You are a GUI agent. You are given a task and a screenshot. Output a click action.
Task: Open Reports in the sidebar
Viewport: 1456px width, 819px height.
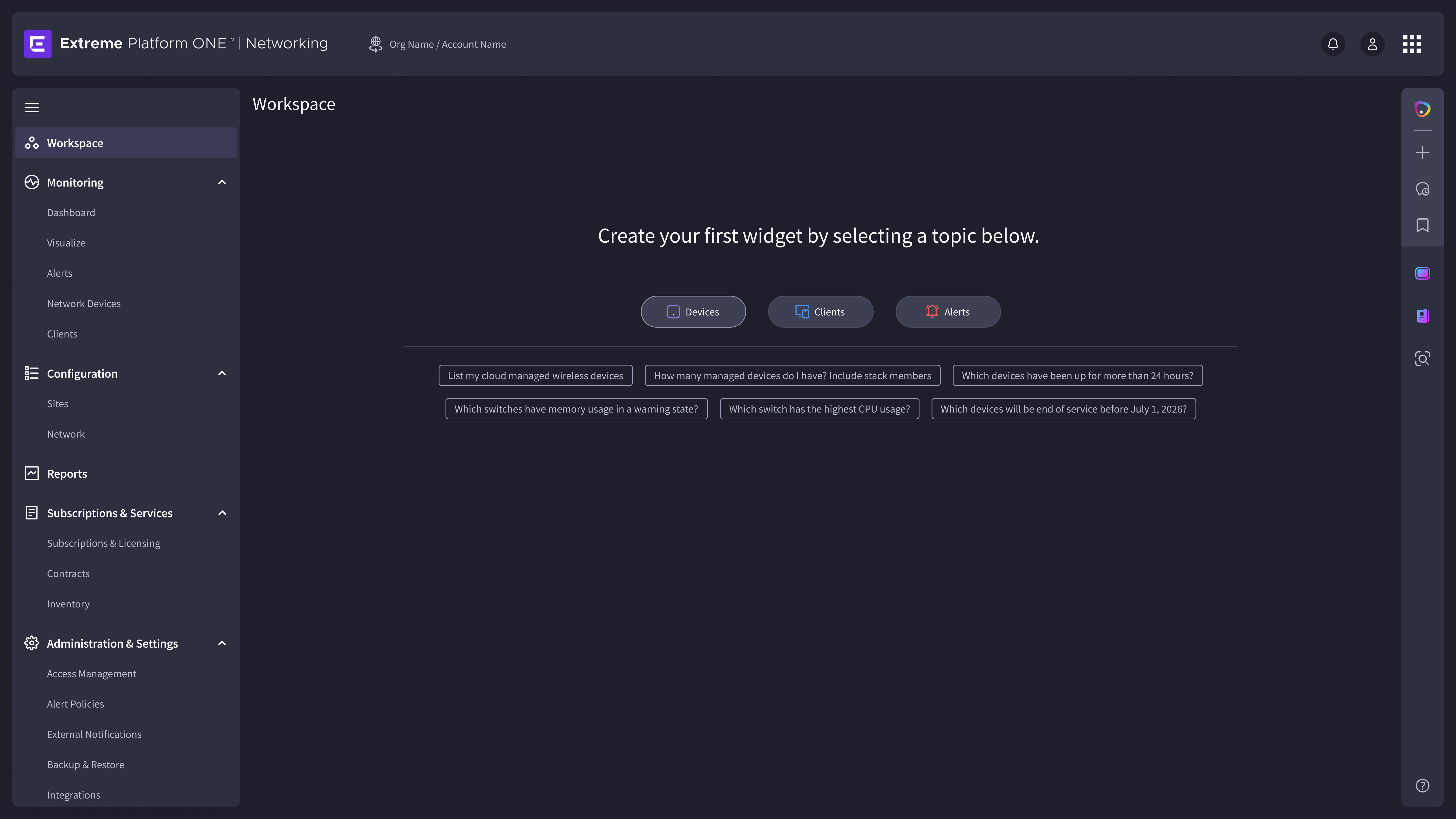click(x=67, y=474)
